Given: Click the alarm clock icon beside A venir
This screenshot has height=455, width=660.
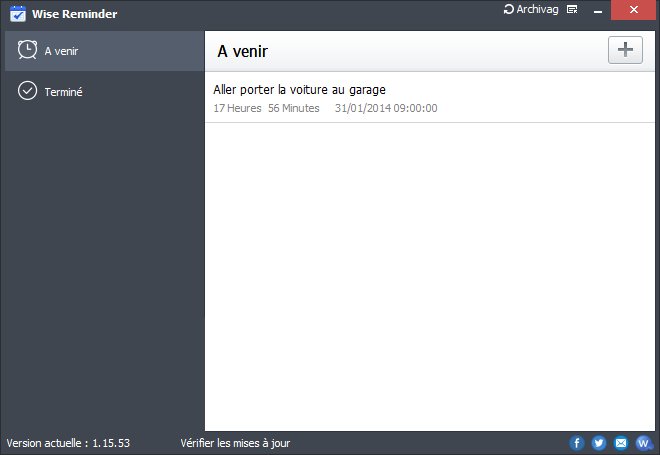Looking at the screenshot, I should pyautogui.click(x=28, y=50).
